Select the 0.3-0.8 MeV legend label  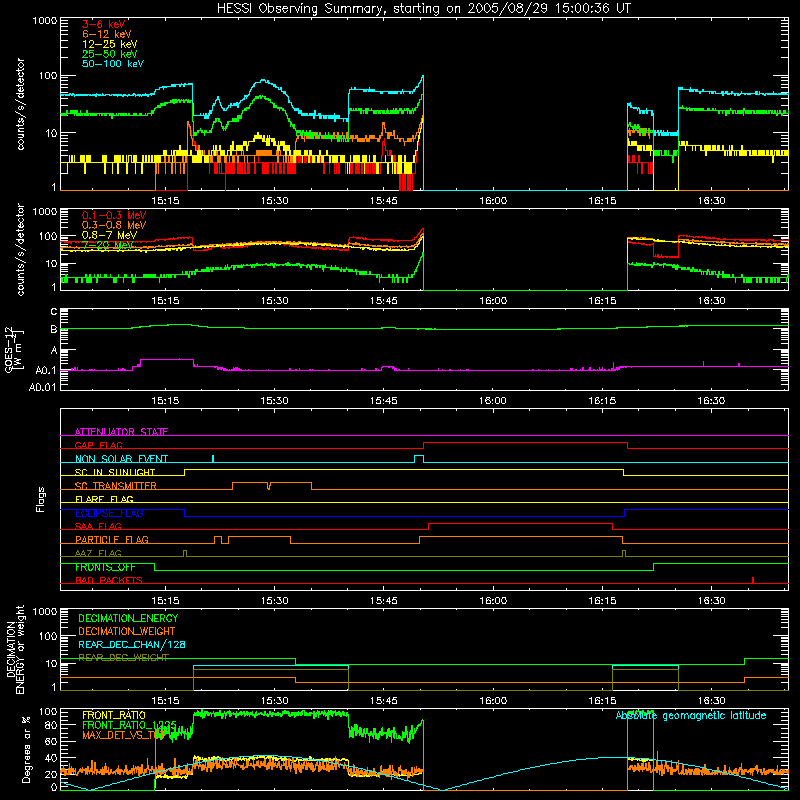114,225
